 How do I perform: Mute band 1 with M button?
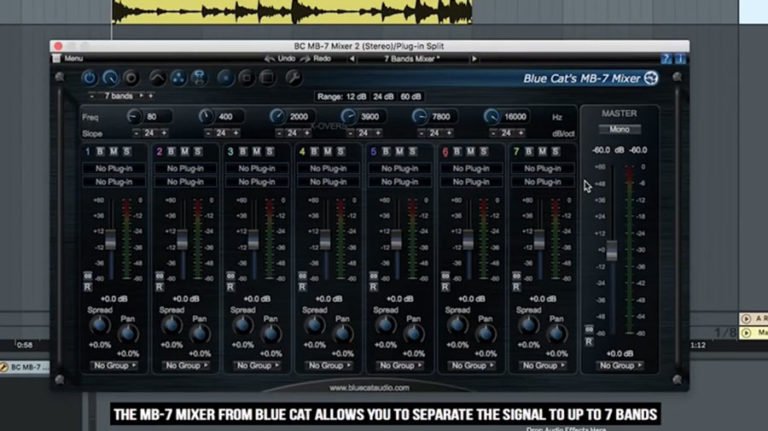tap(111, 152)
